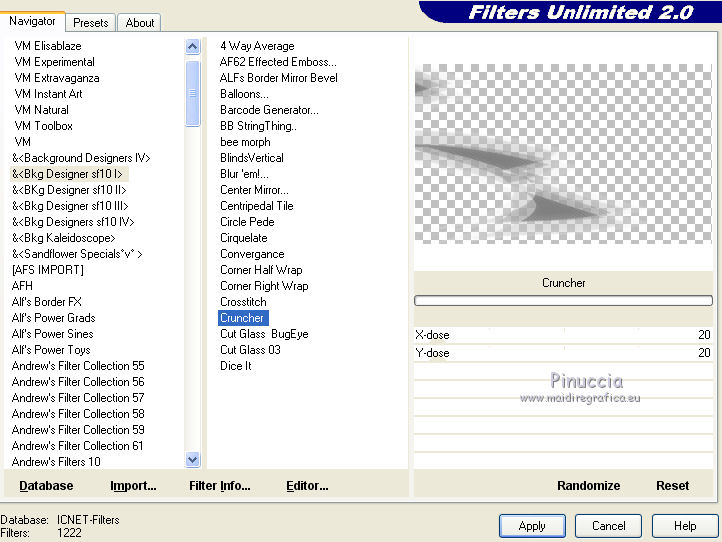
Task: Select the &<Bkg Kaleidoscope> category
Action: [64, 238]
